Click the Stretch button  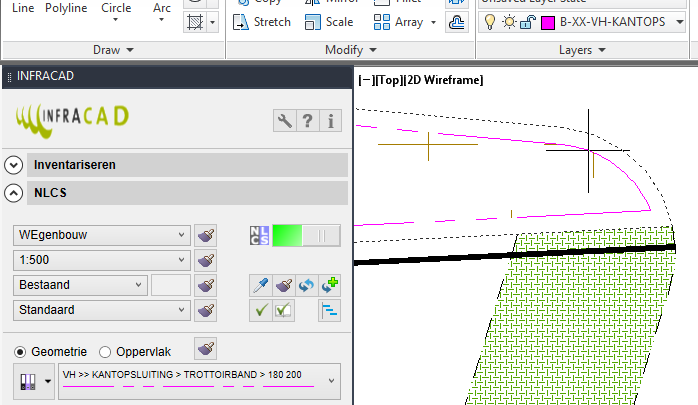[x=262, y=21]
